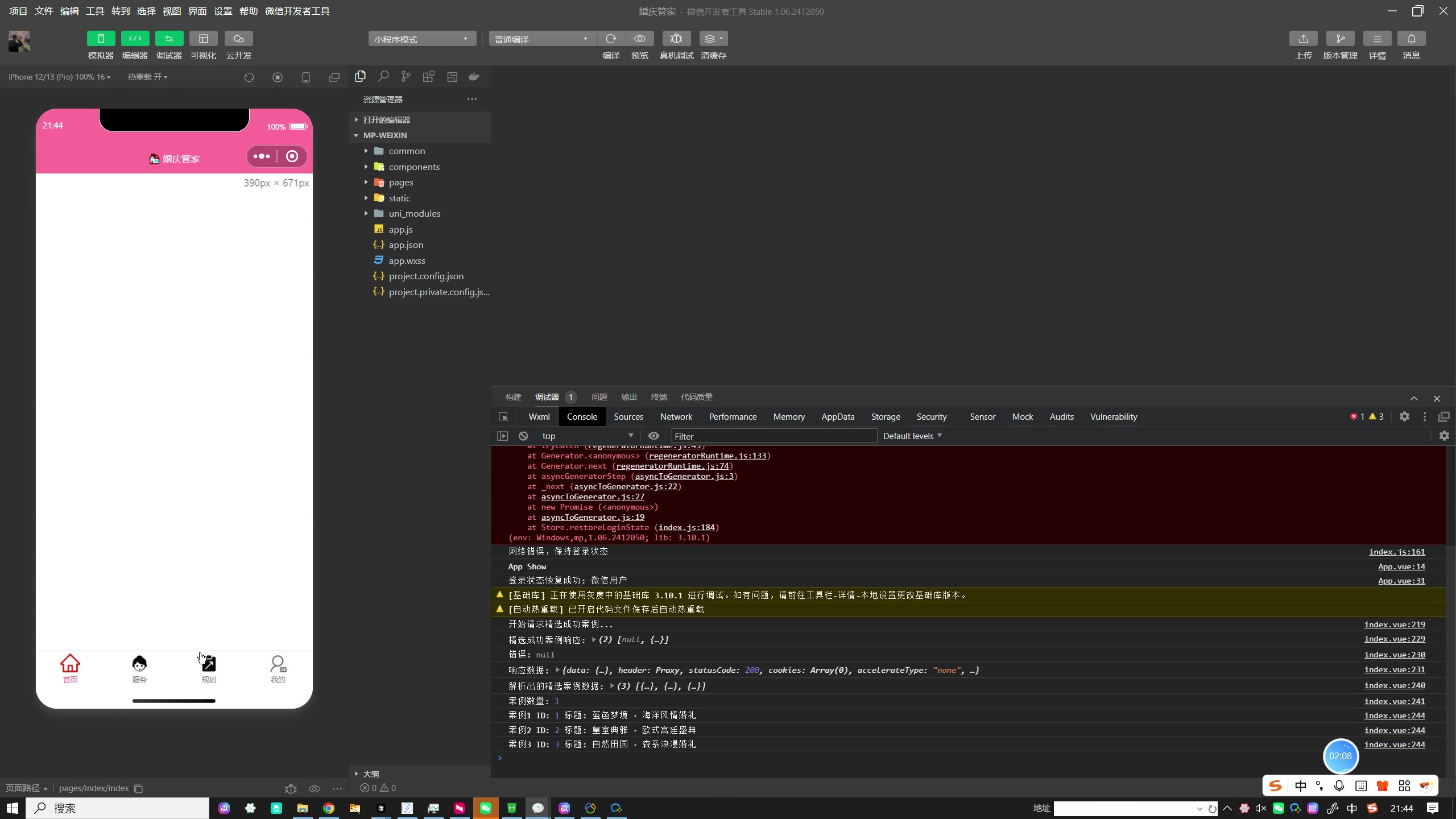Screen dimensions: 1456x819
Task: Select the element inspector picker icon
Action: 503,417
